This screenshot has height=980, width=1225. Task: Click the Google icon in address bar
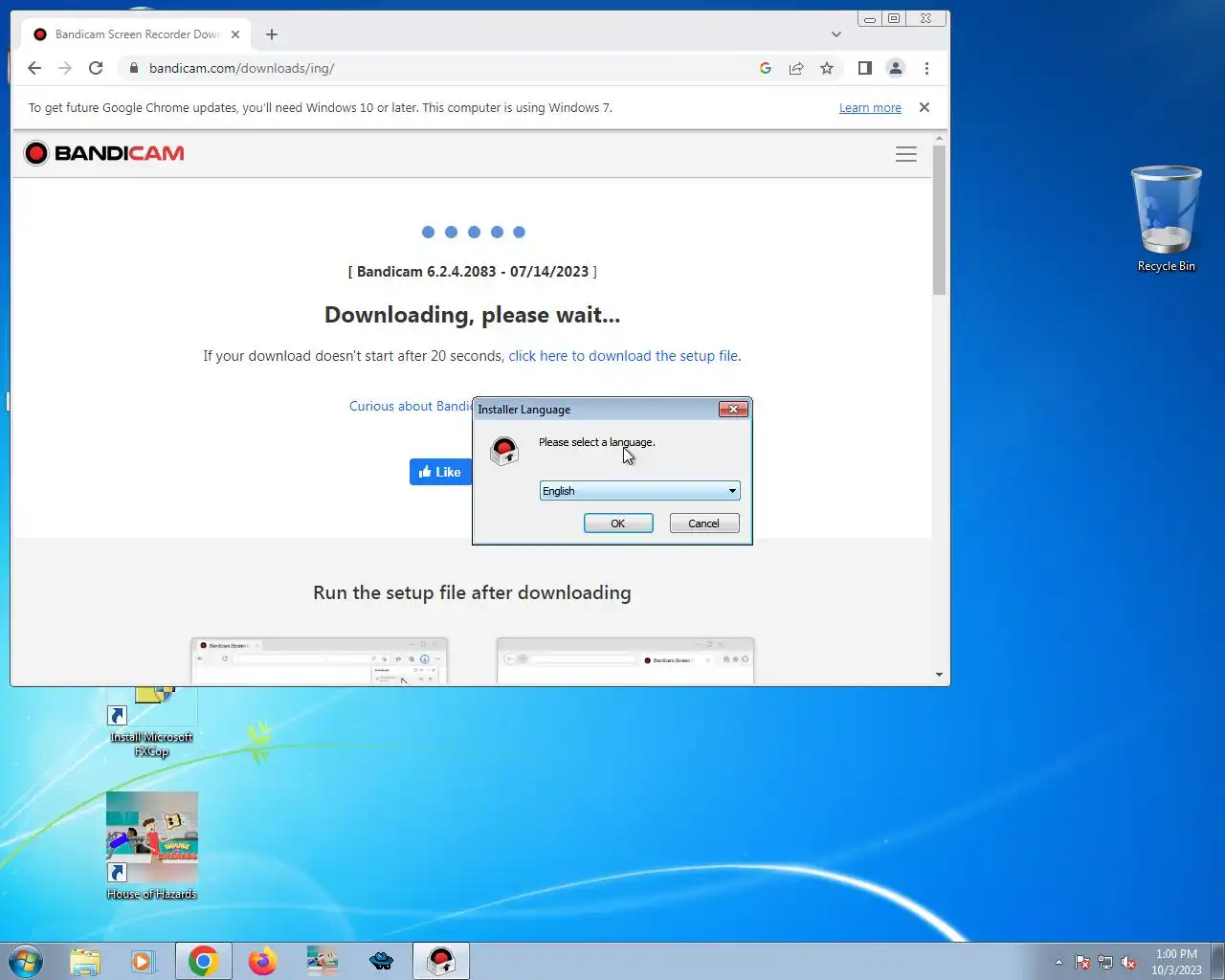point(766,68)
